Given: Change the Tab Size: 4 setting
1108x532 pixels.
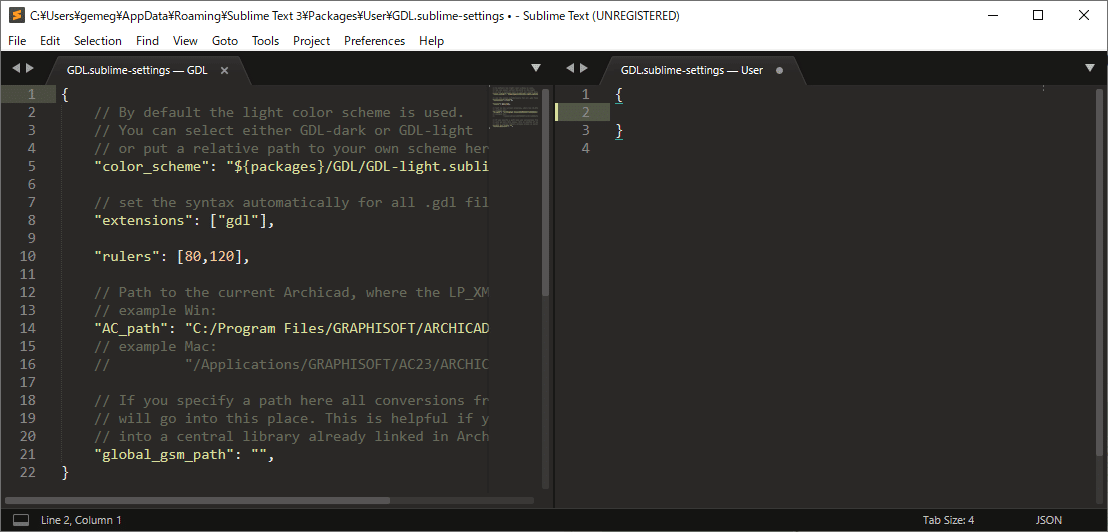Looking at the screenshot, I should tap(948, 520).
